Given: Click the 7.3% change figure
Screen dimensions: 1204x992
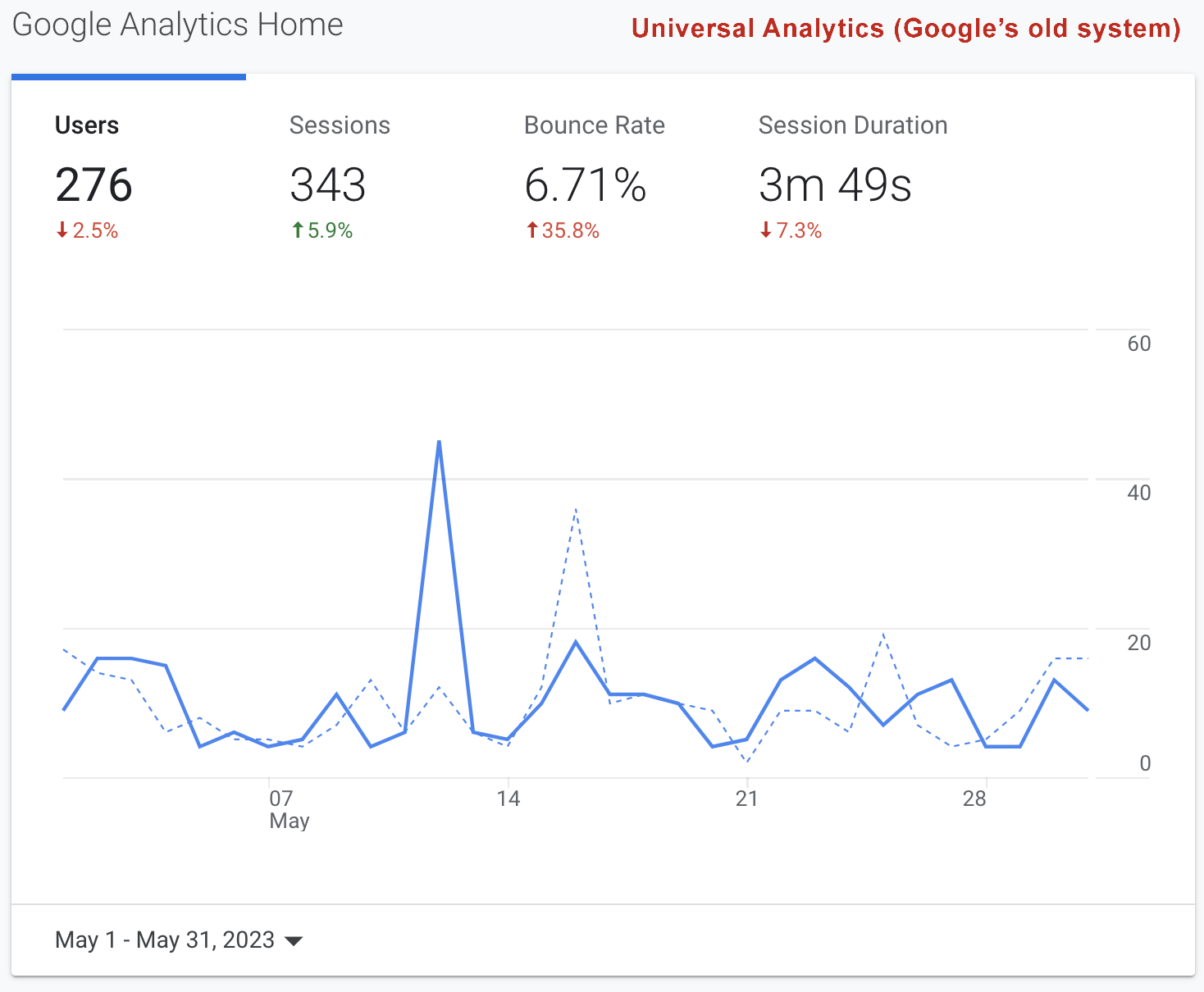Looking at the screenshot, I should pos(799,231).
